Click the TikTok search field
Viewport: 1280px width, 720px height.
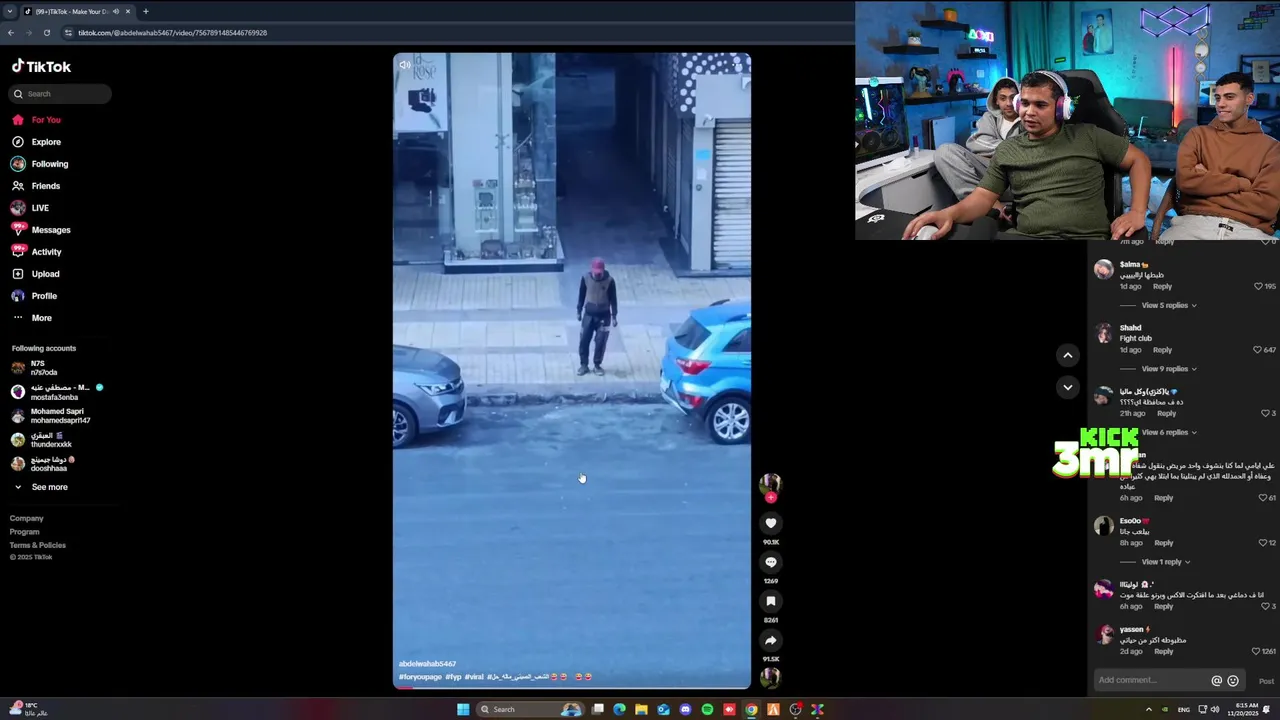click(60, 94)
